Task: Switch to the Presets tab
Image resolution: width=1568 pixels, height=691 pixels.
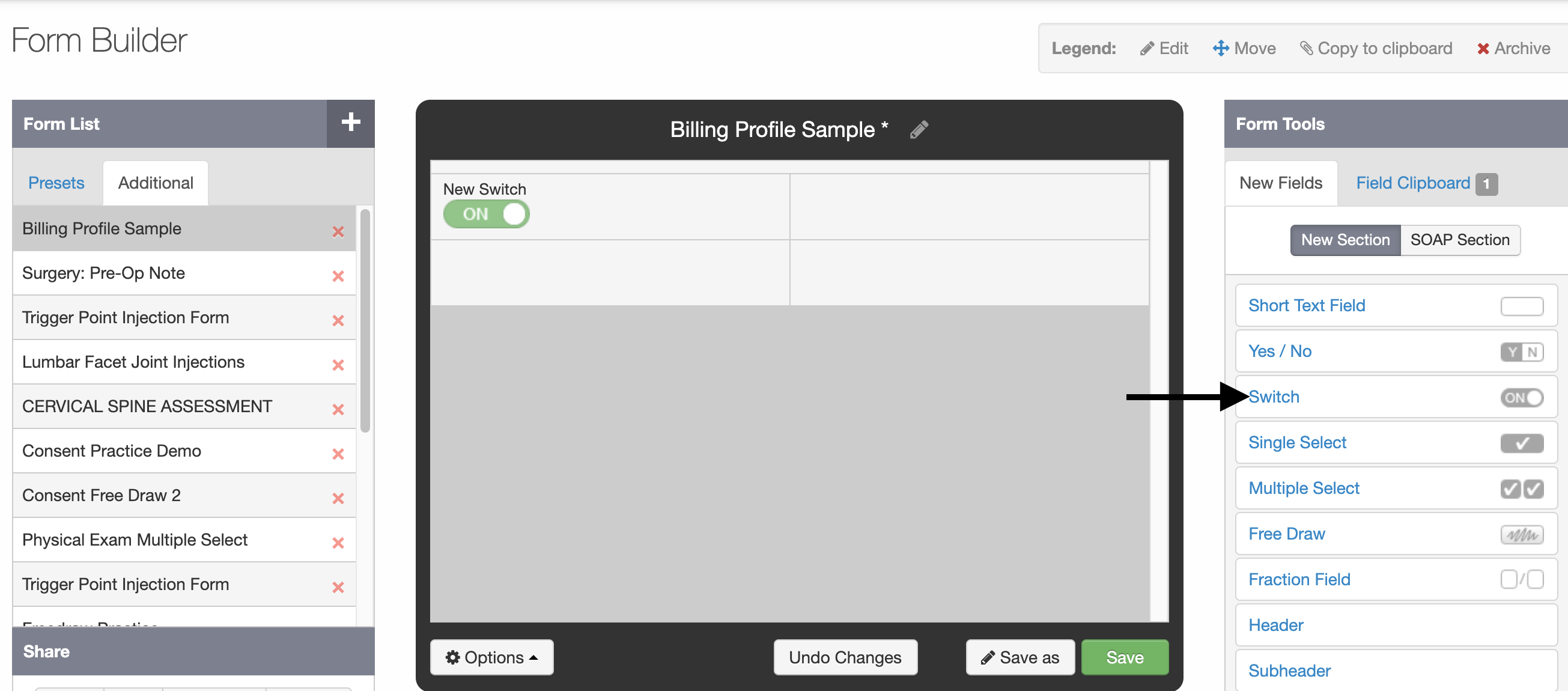Action: pos(56,183)
